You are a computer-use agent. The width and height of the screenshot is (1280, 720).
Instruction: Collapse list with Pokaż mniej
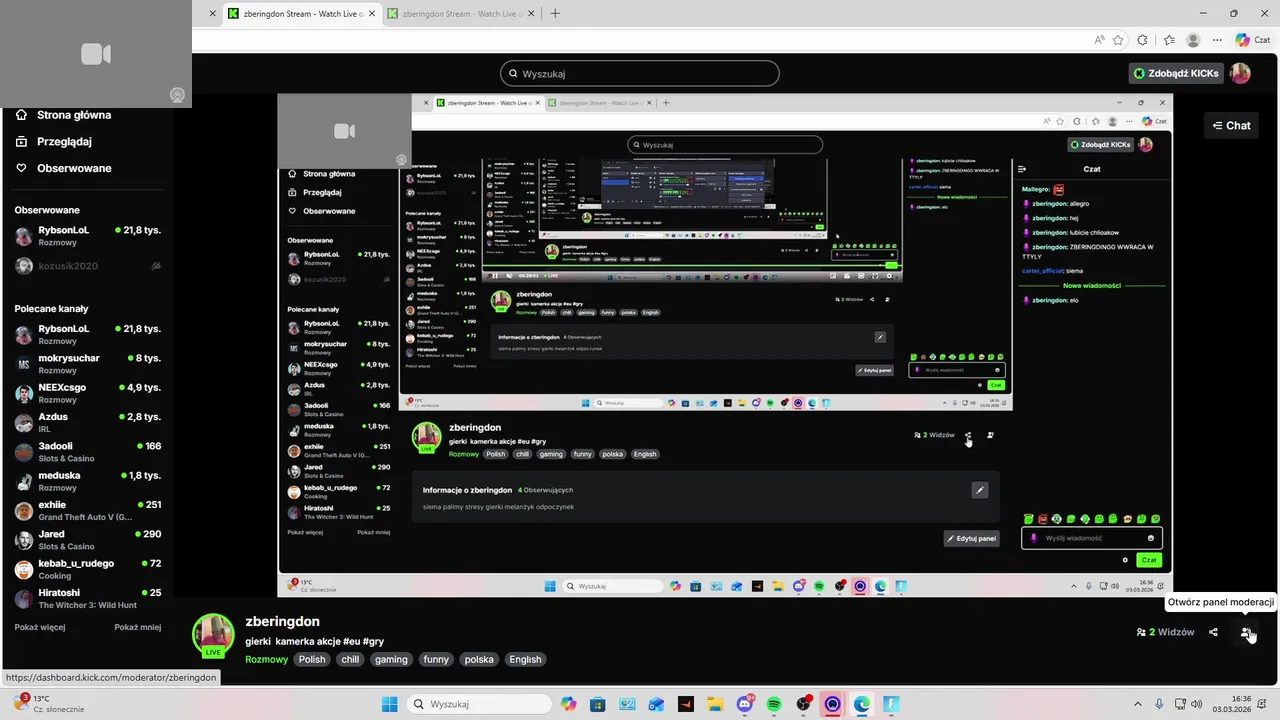pyautogui.click(x=138, y=627)
